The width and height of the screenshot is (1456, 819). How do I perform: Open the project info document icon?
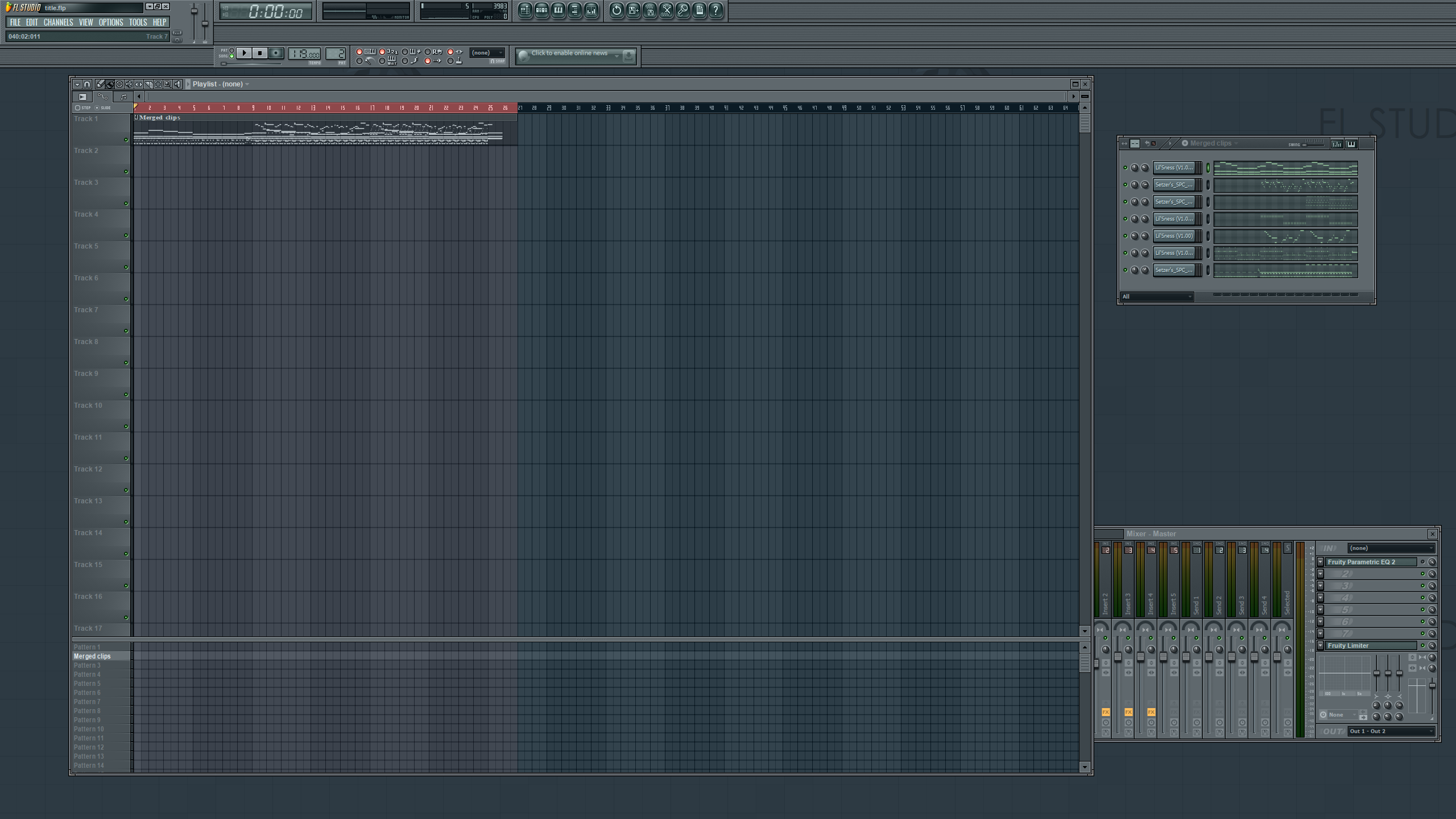point(700,10)
